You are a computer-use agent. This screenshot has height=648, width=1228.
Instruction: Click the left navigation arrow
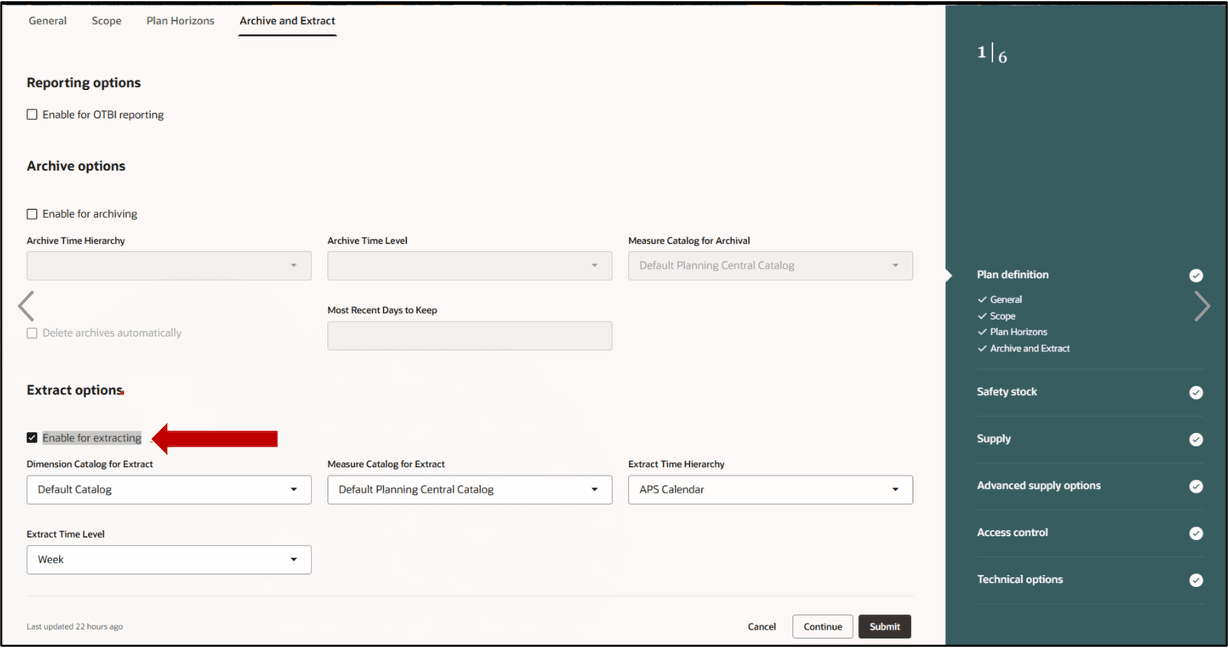[x=26, y=306]
